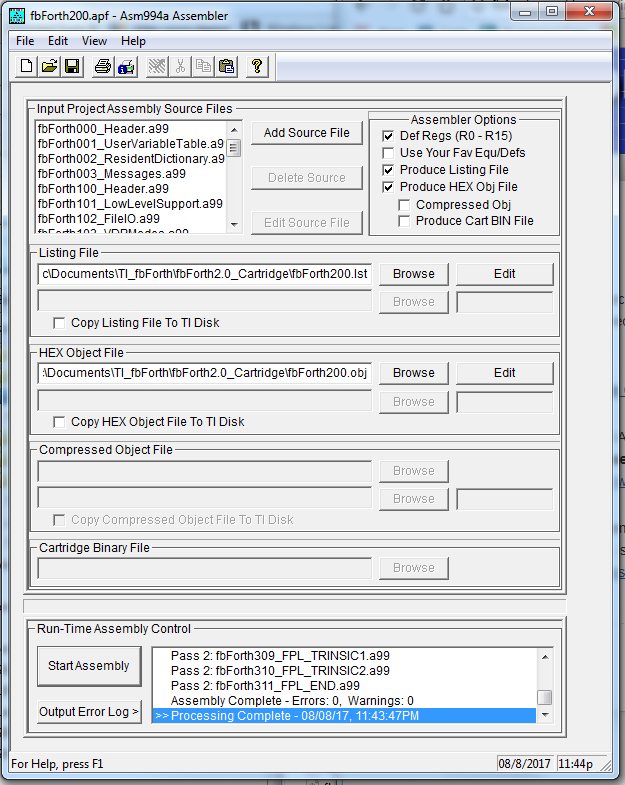The image size is (625, 785).
Task: Click Browse for the HEX Object File path
Action: 414,373
